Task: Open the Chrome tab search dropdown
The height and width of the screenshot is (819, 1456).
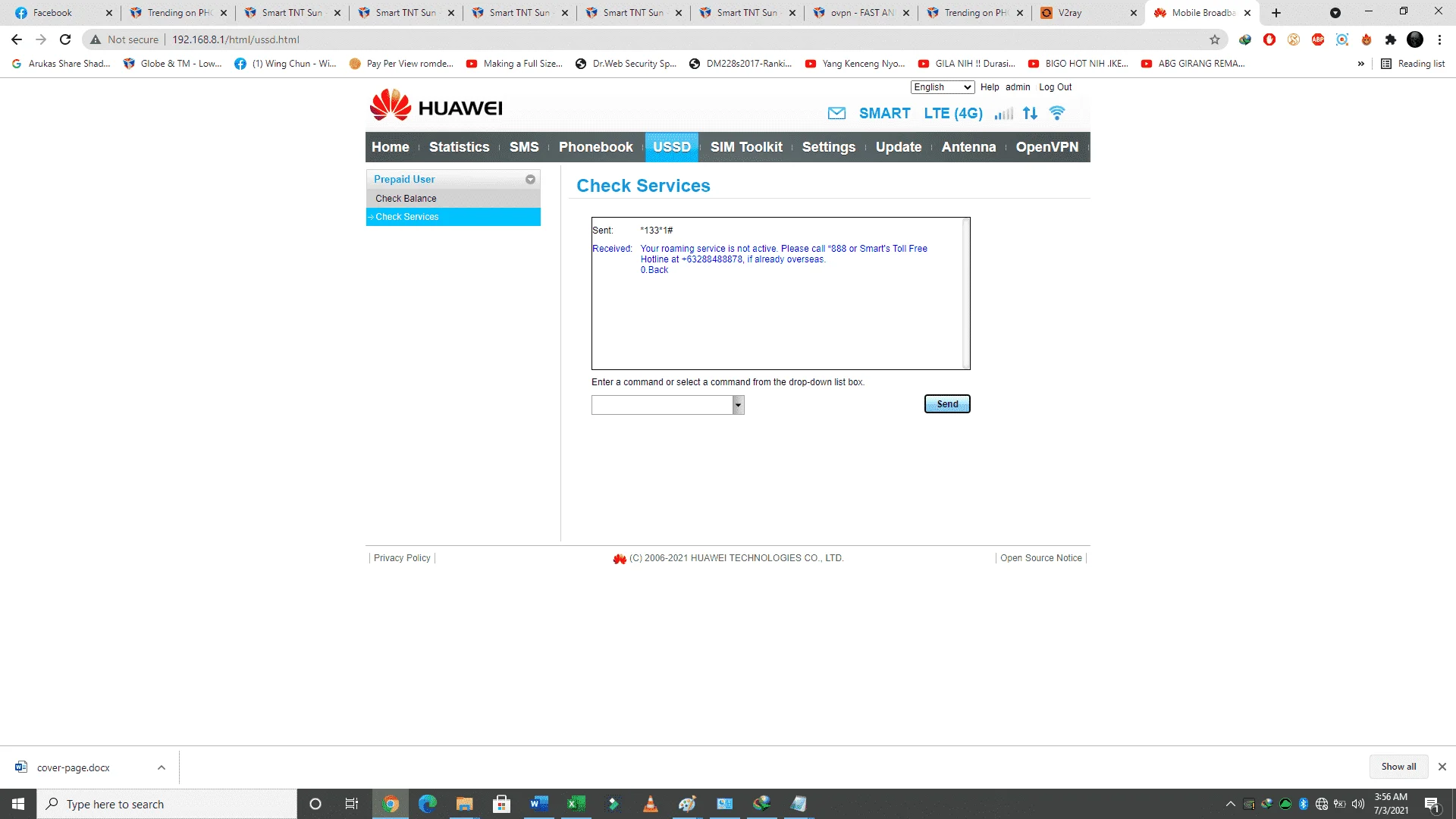Action: [1335, 13]
